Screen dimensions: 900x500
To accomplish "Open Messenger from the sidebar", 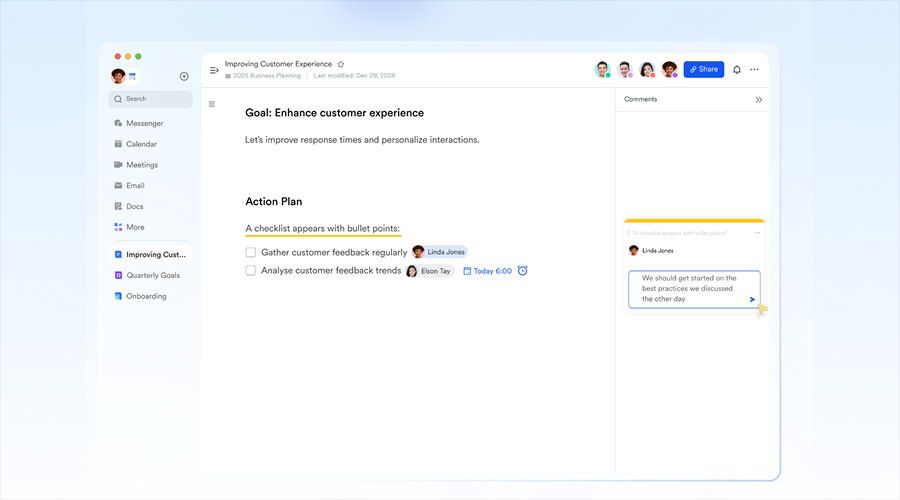I will click(144, 123).
